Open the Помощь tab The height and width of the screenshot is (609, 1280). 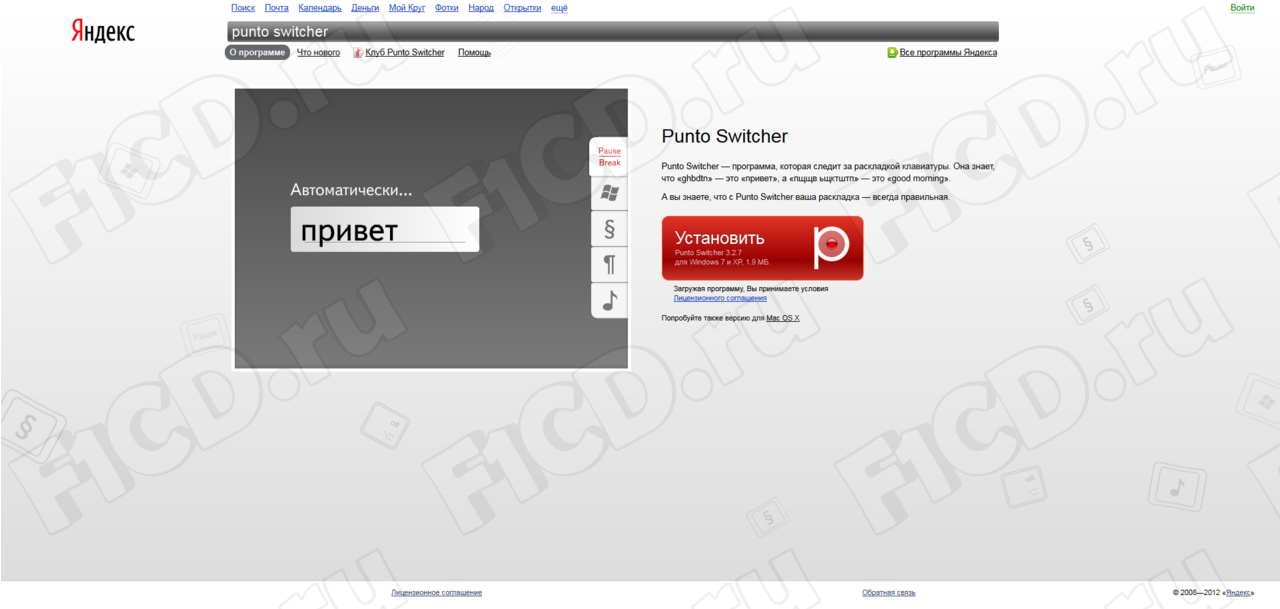tap(474, 53)
